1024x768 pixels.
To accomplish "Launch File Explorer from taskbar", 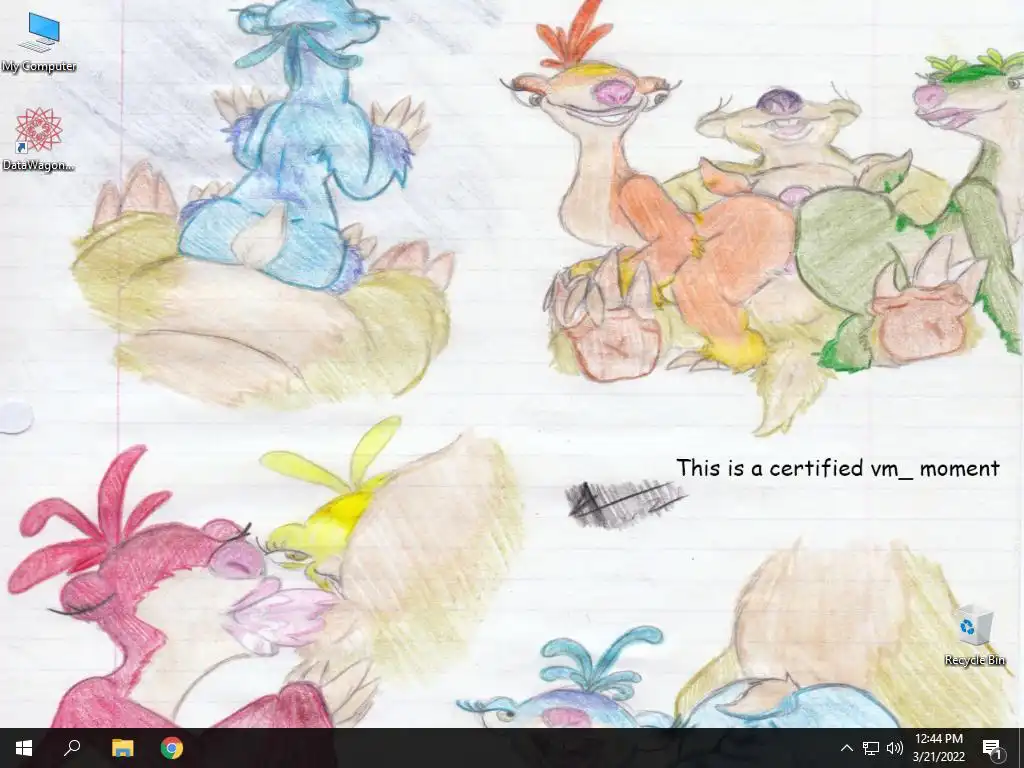I will [x=122, y=748].
